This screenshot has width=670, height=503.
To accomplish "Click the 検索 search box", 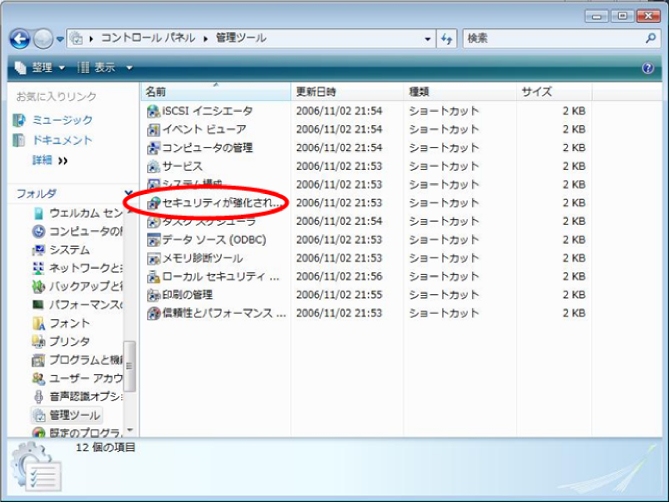I will tap(550, 39).
